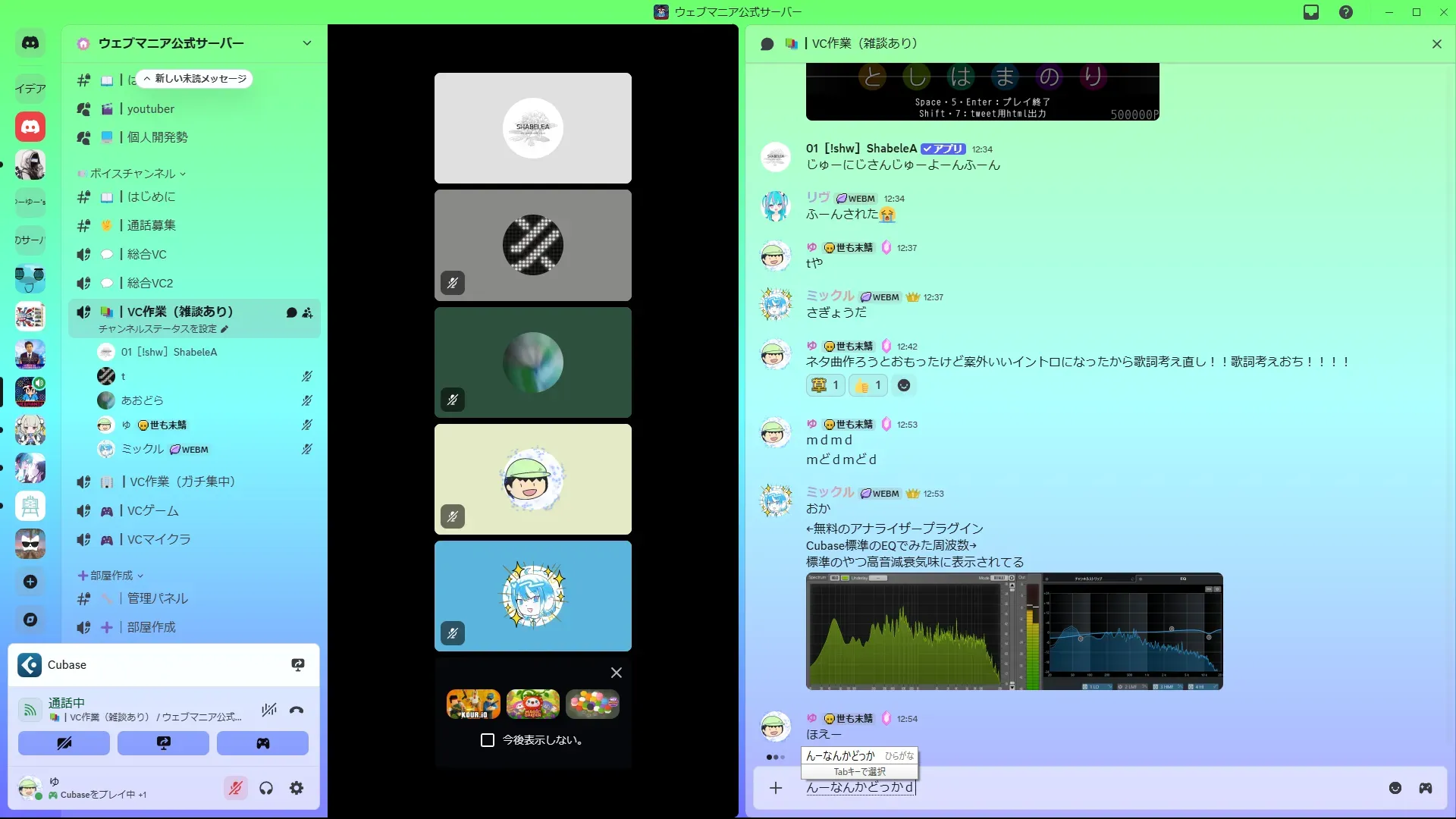
Task: Click the disconnect call phone icon
Action: tap(297, 711)
